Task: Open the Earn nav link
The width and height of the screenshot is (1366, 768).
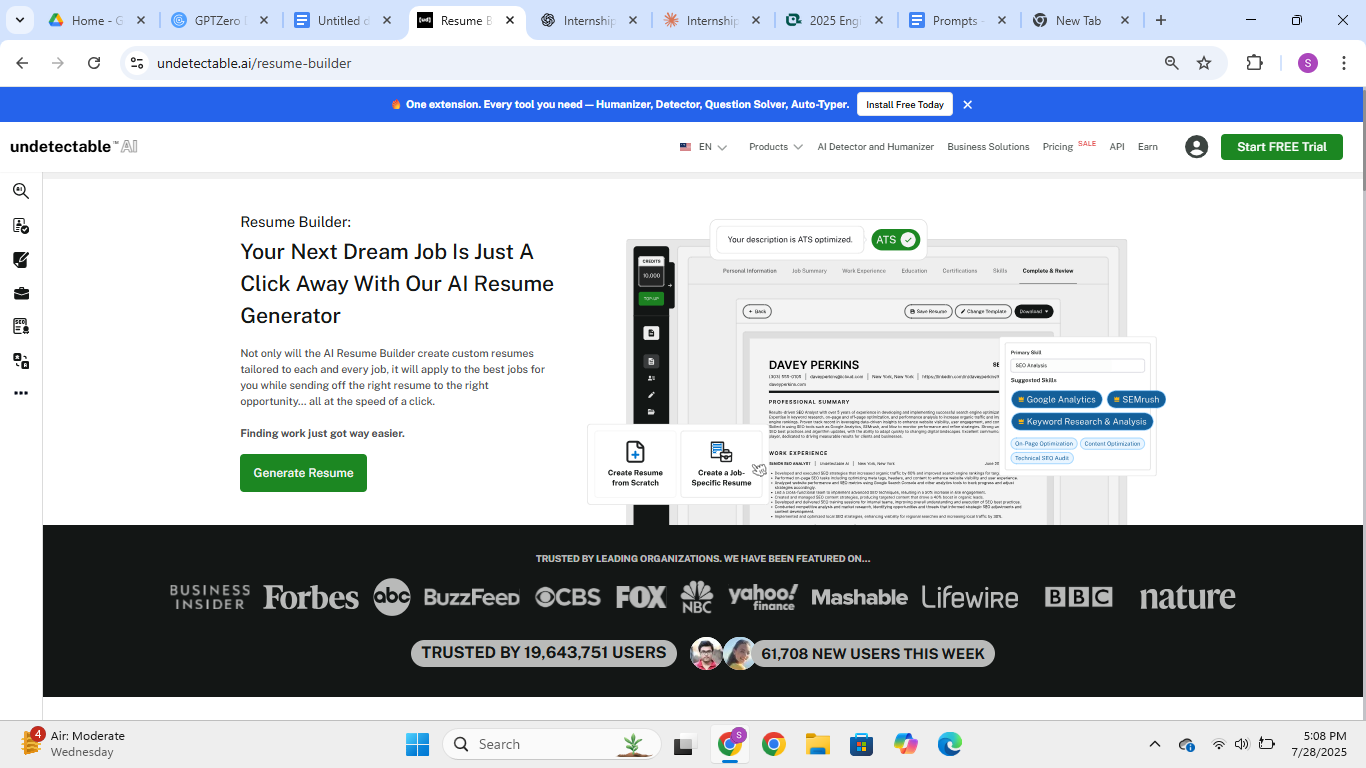Action: click(1148, 147)
